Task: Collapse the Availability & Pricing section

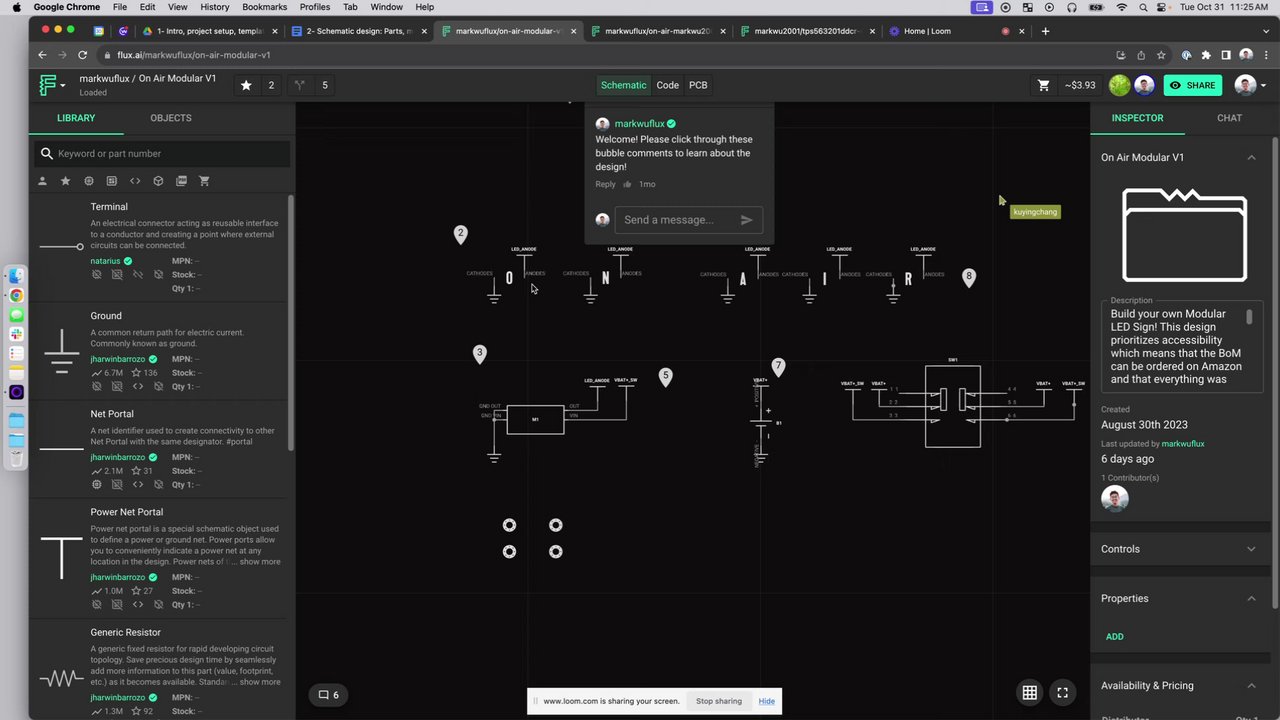Action: (x=1251, y=685)
